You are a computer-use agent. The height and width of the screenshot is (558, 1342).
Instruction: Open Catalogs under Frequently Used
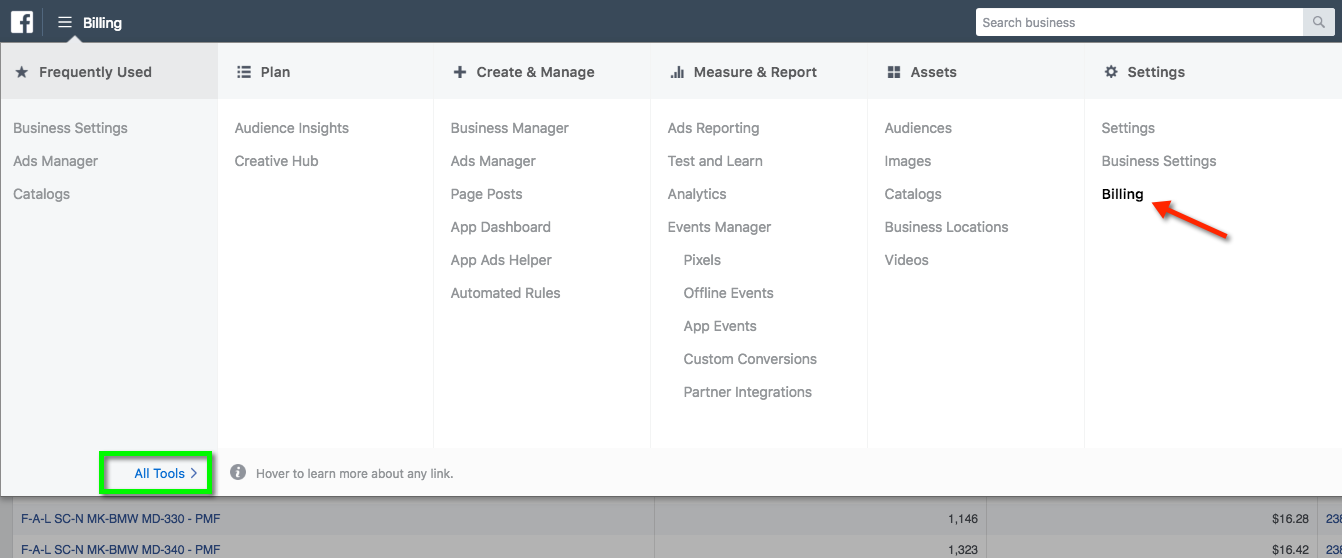41,194
